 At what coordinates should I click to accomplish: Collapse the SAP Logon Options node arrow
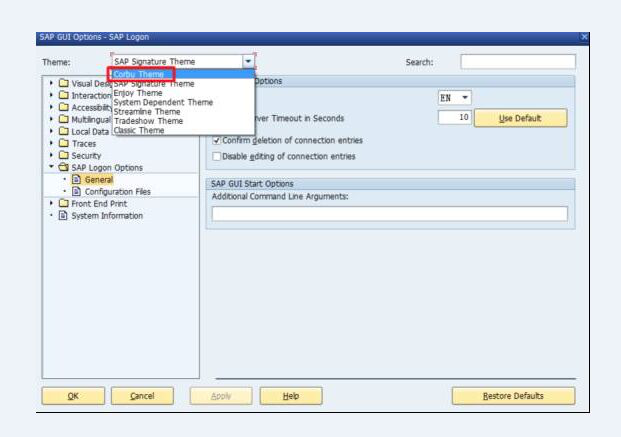51,167
